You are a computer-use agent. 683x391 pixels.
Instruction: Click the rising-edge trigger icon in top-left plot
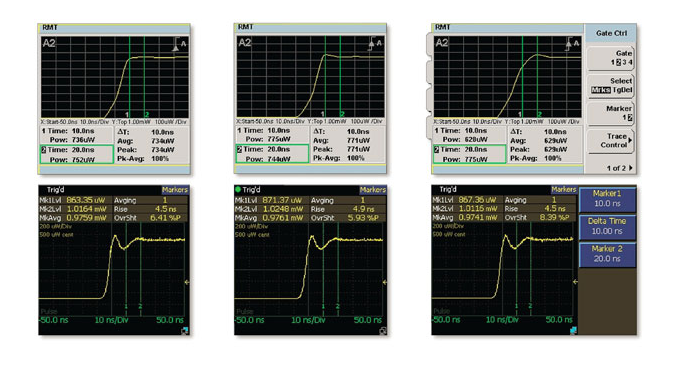179,44
